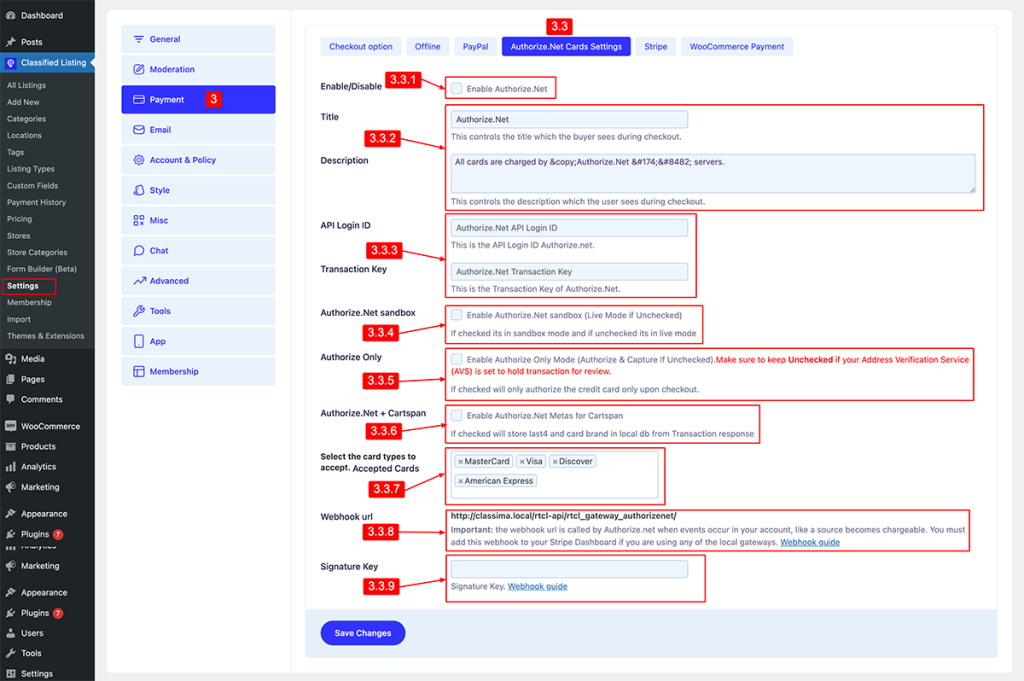Click the Style paint icon
The height and width of the screenshot is (681, 1024).
pos(138,190)
